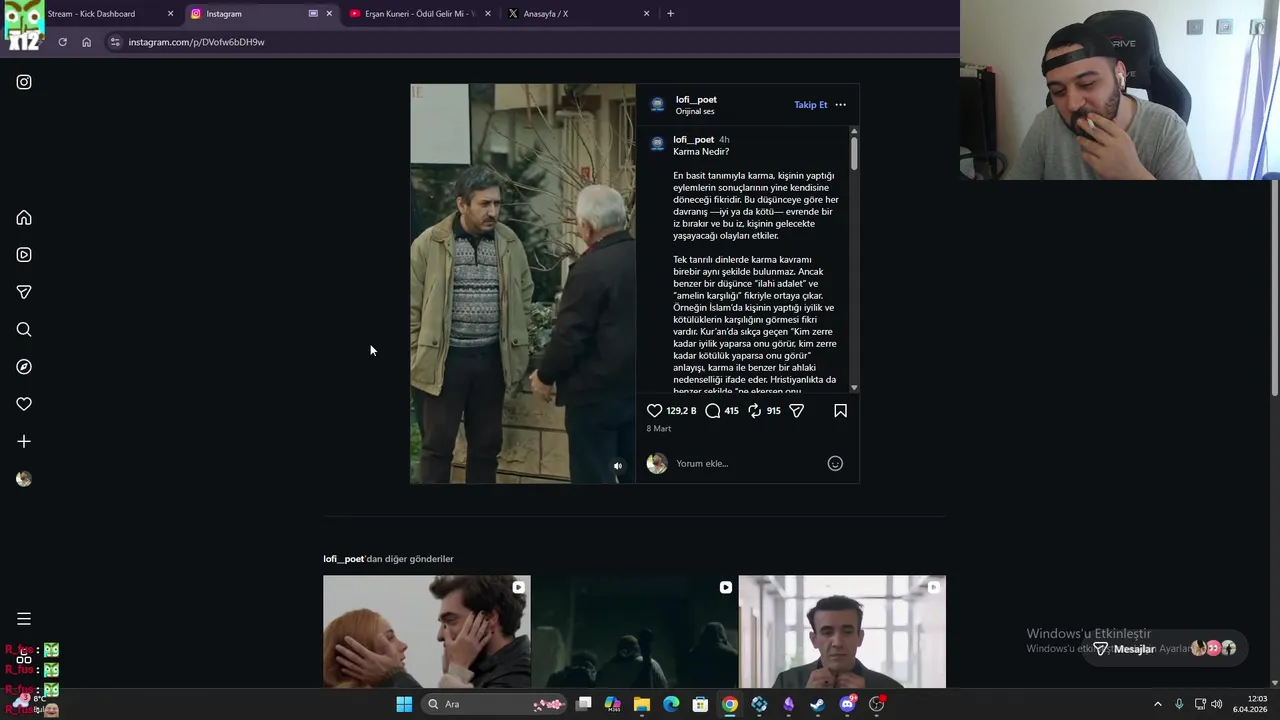Open a new browser tab
Image resolution: width=1280 pixels, height=720 pixels.
pyautogui.click(x=670, y=14)
